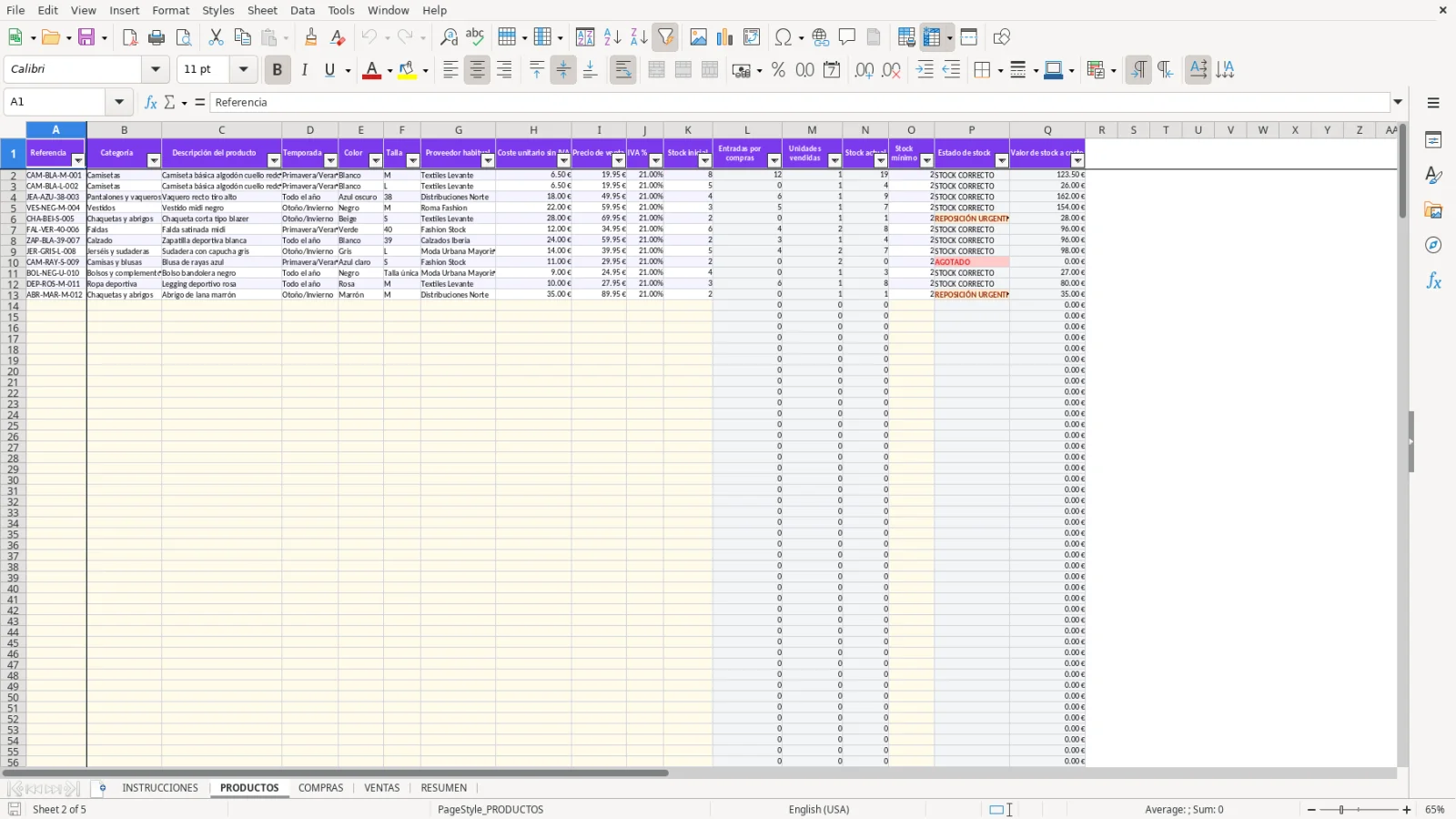Toggle AutoFilter funnel button
This screenshot has height=819, width=1456.
coord(666,37)
